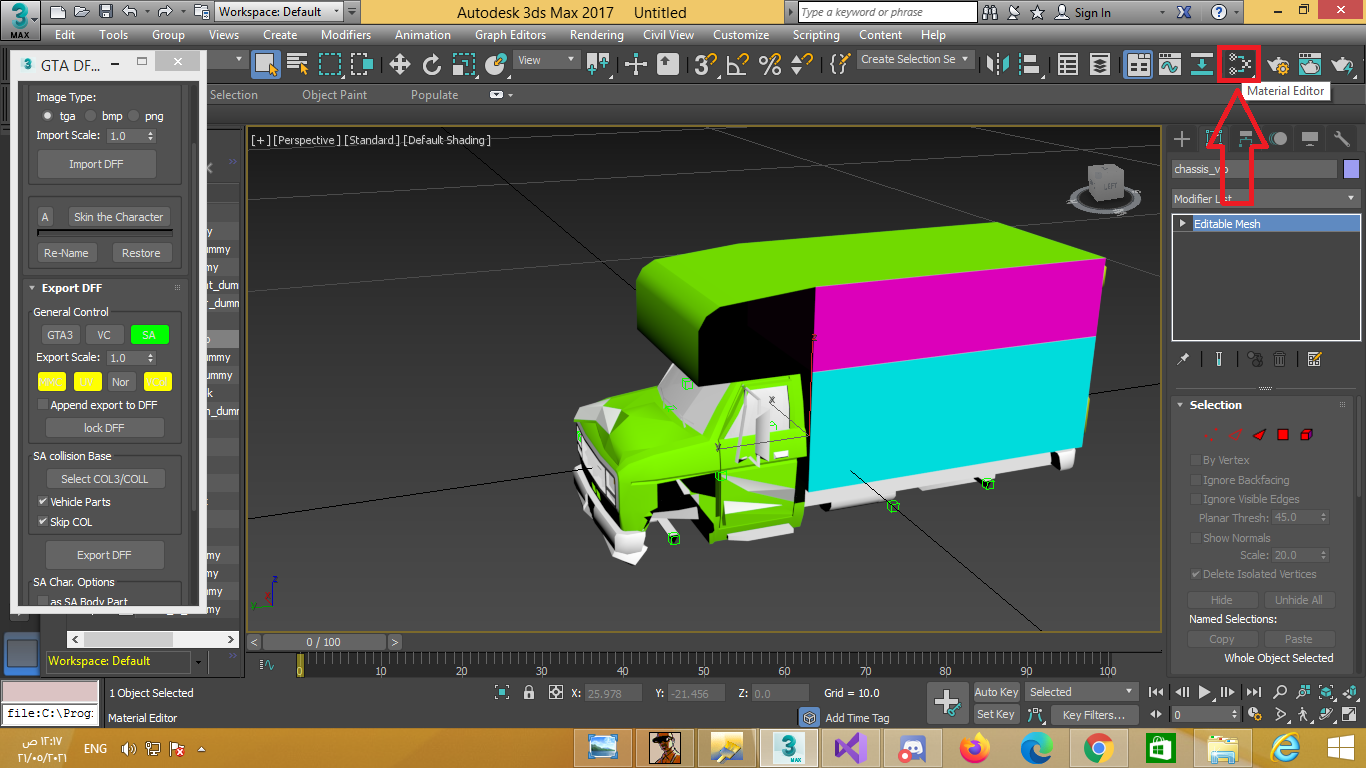Screen dimensions: 1366x768
Task: Select the bmp image type radio button
Action: tap(91, 115)
